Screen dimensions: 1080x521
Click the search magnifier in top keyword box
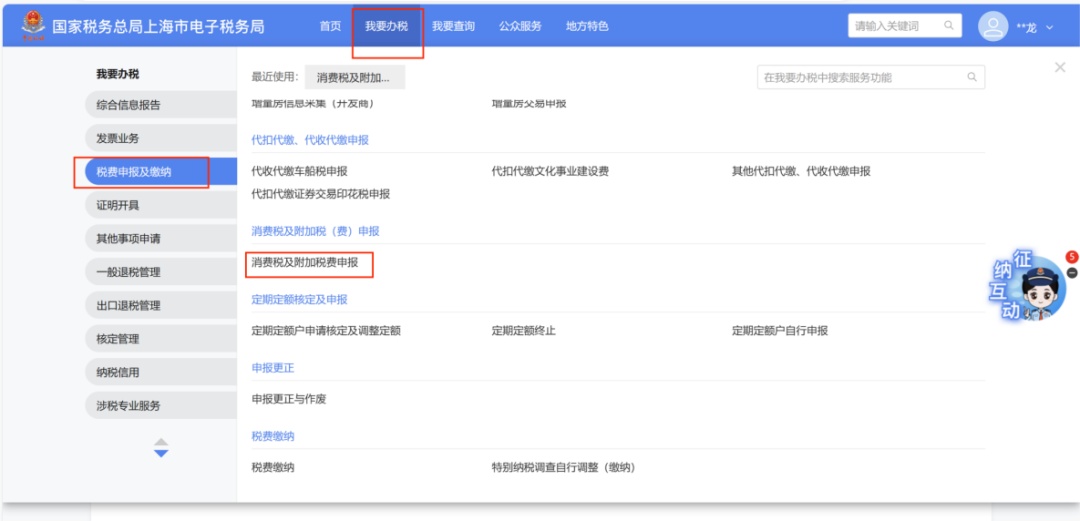(946, 26)
